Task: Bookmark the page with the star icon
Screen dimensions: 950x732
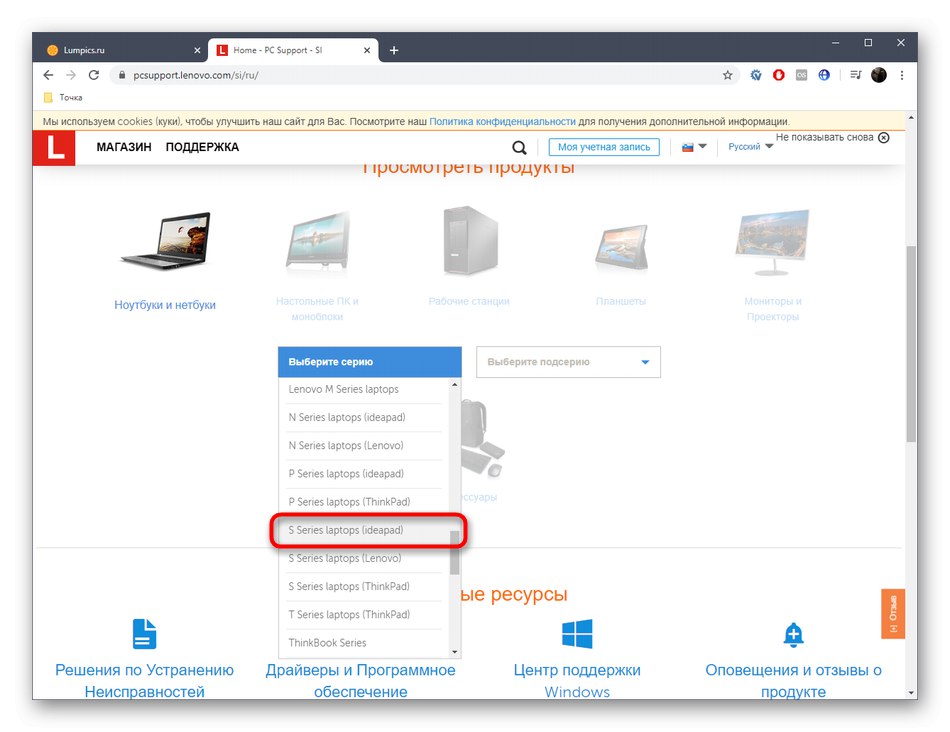Action: click(x=728, y=75)
